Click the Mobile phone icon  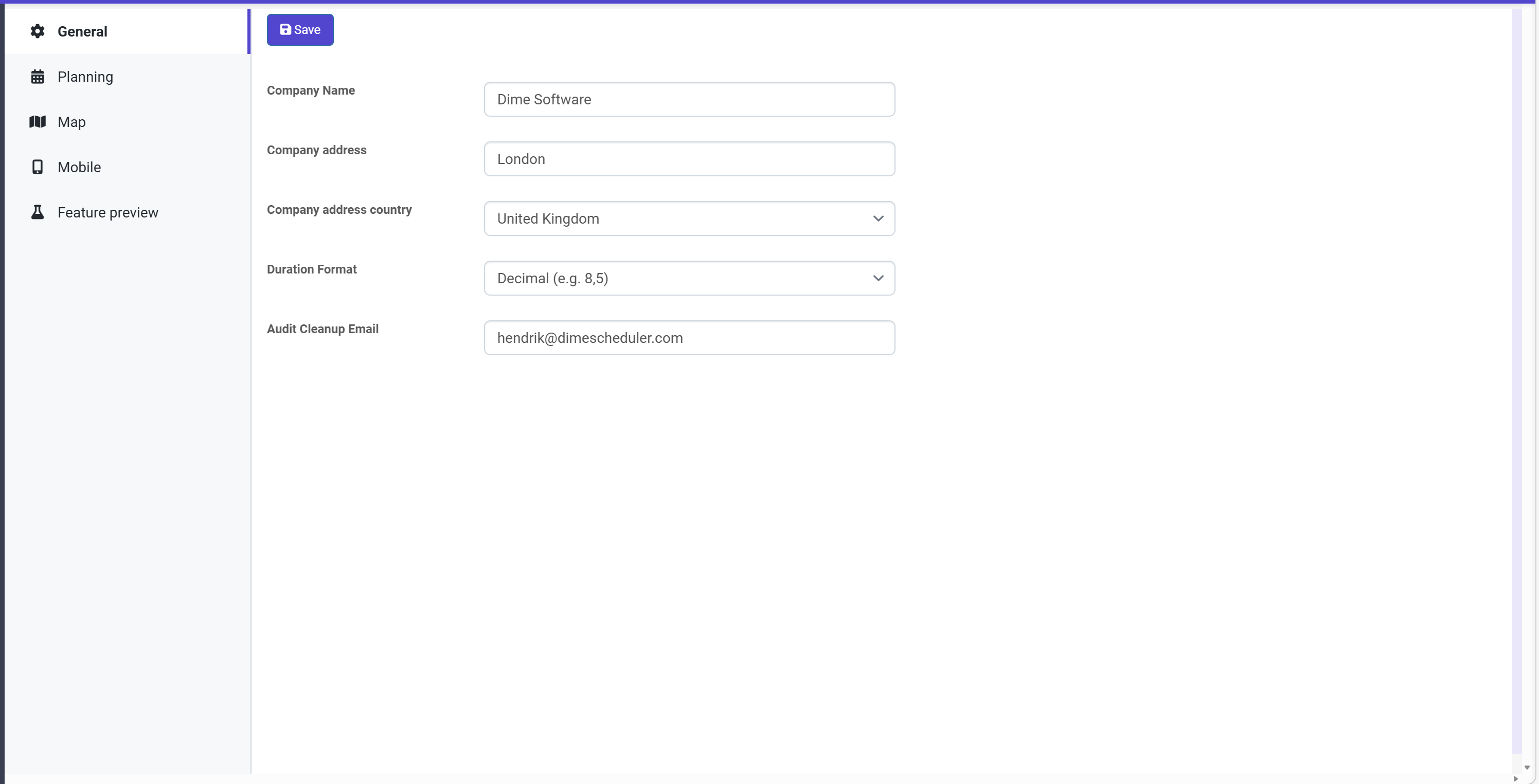(x=37, y=167)
